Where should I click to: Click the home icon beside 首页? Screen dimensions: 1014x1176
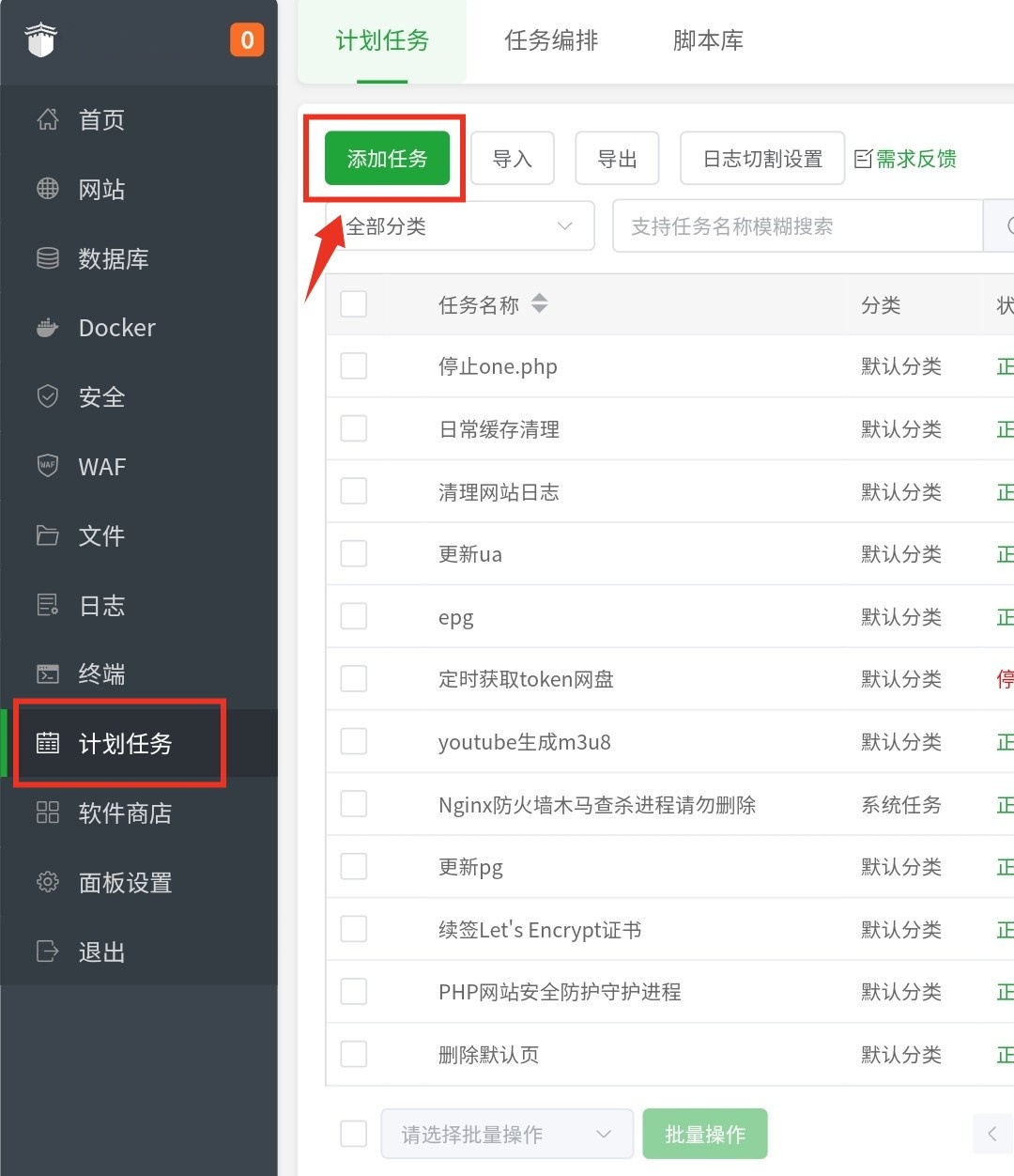click(48, 119)
